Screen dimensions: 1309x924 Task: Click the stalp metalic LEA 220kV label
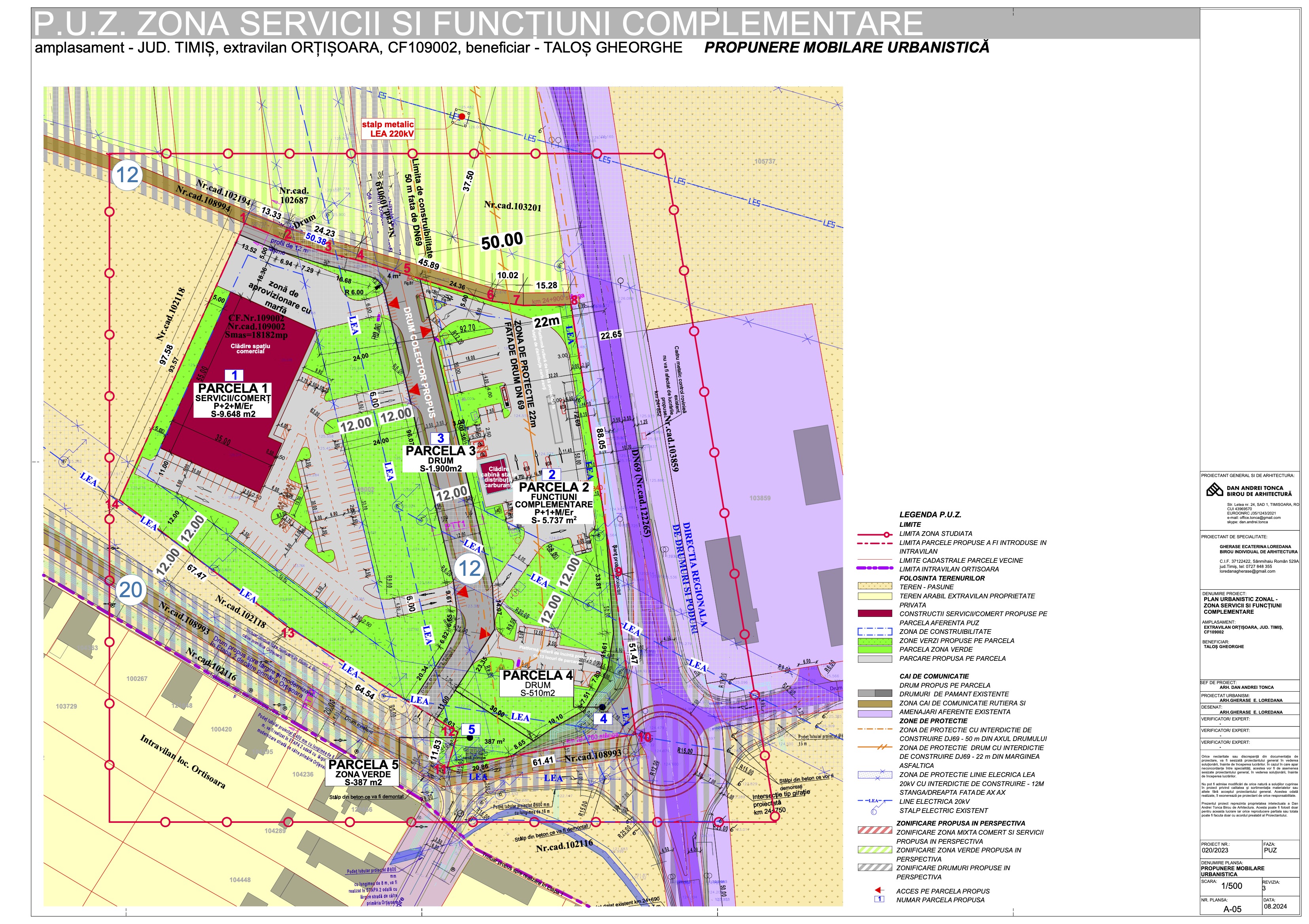point(388,129)
